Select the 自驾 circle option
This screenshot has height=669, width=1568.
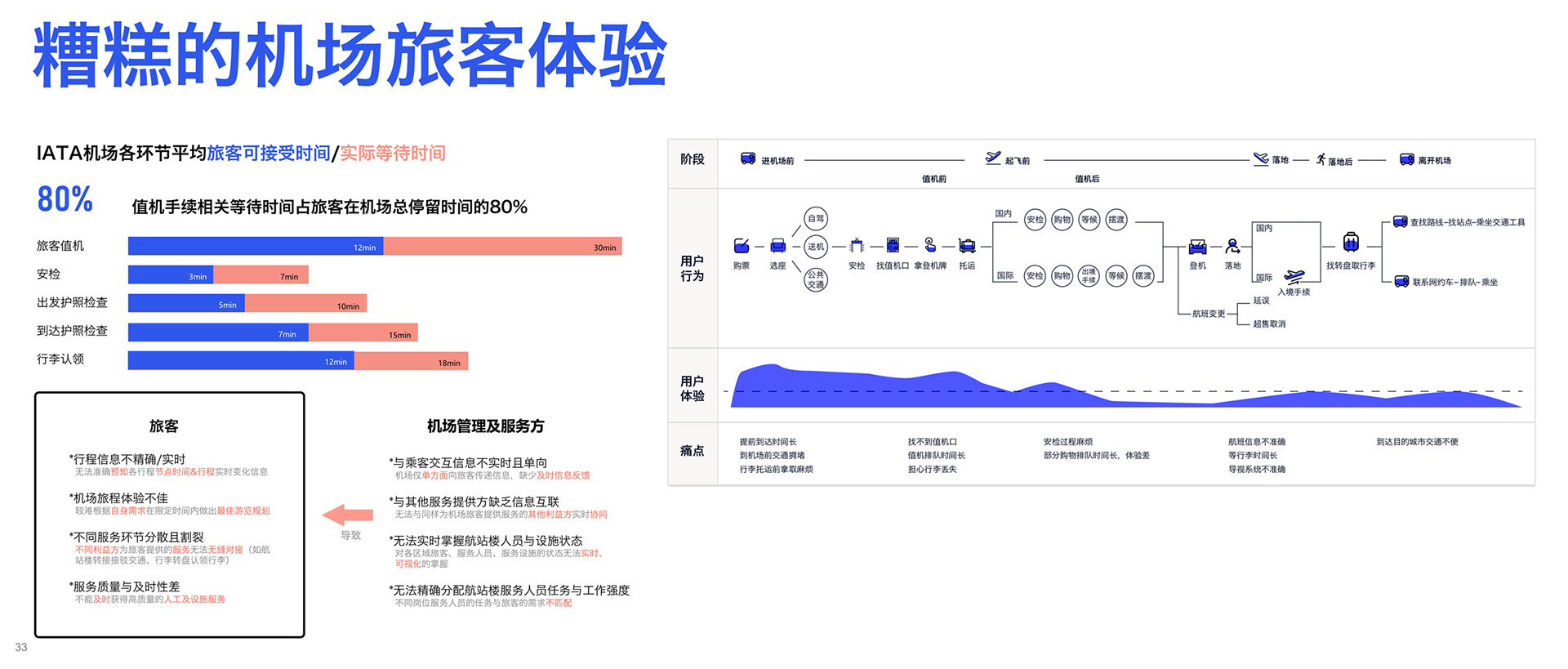815,218
